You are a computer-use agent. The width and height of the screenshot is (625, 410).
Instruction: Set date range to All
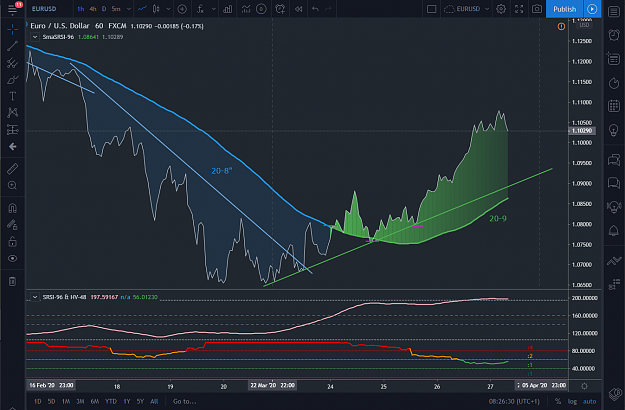(x=154, y=401)
